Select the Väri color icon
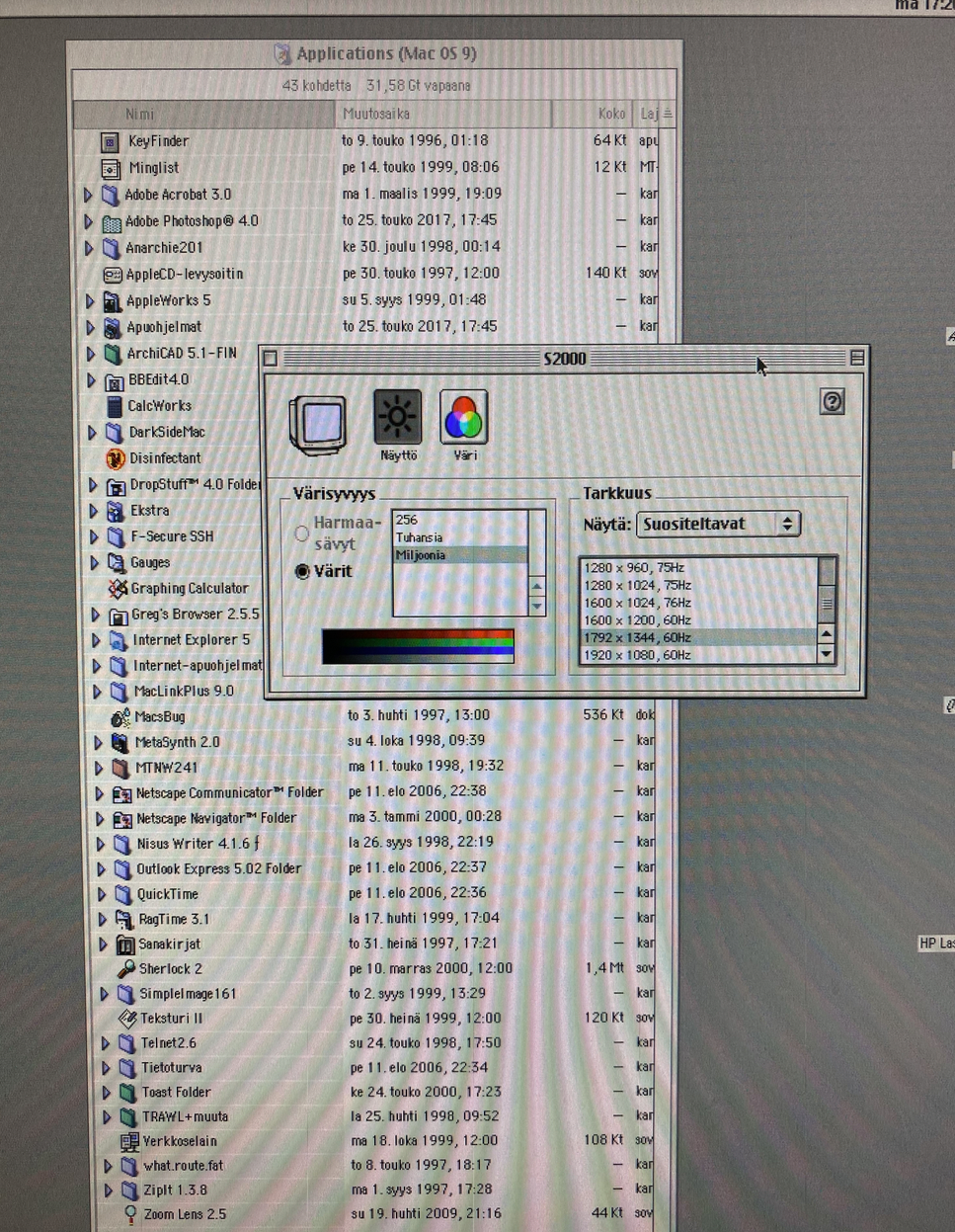The height and width of the screenshot is (1232, 955). (x=463, y=417)
